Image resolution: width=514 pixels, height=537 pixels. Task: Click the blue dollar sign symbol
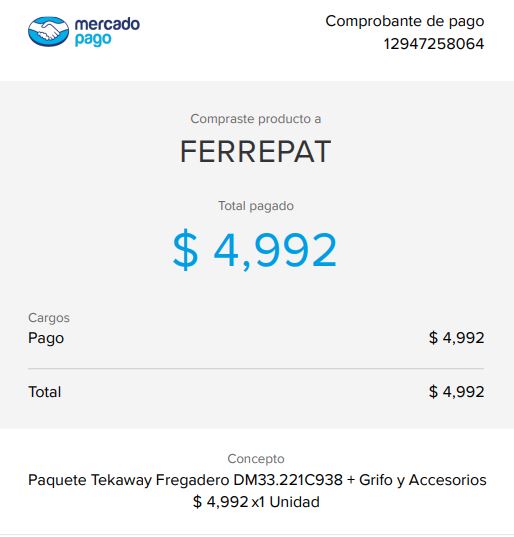tap(185, 250)
